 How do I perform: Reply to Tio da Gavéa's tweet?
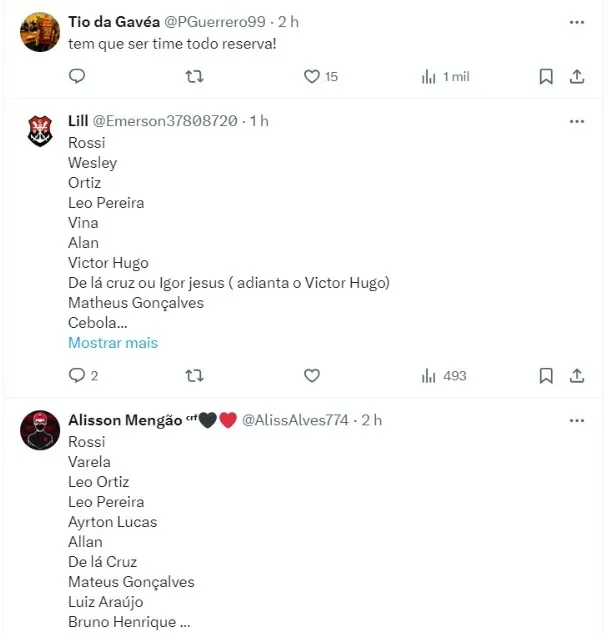77,76
